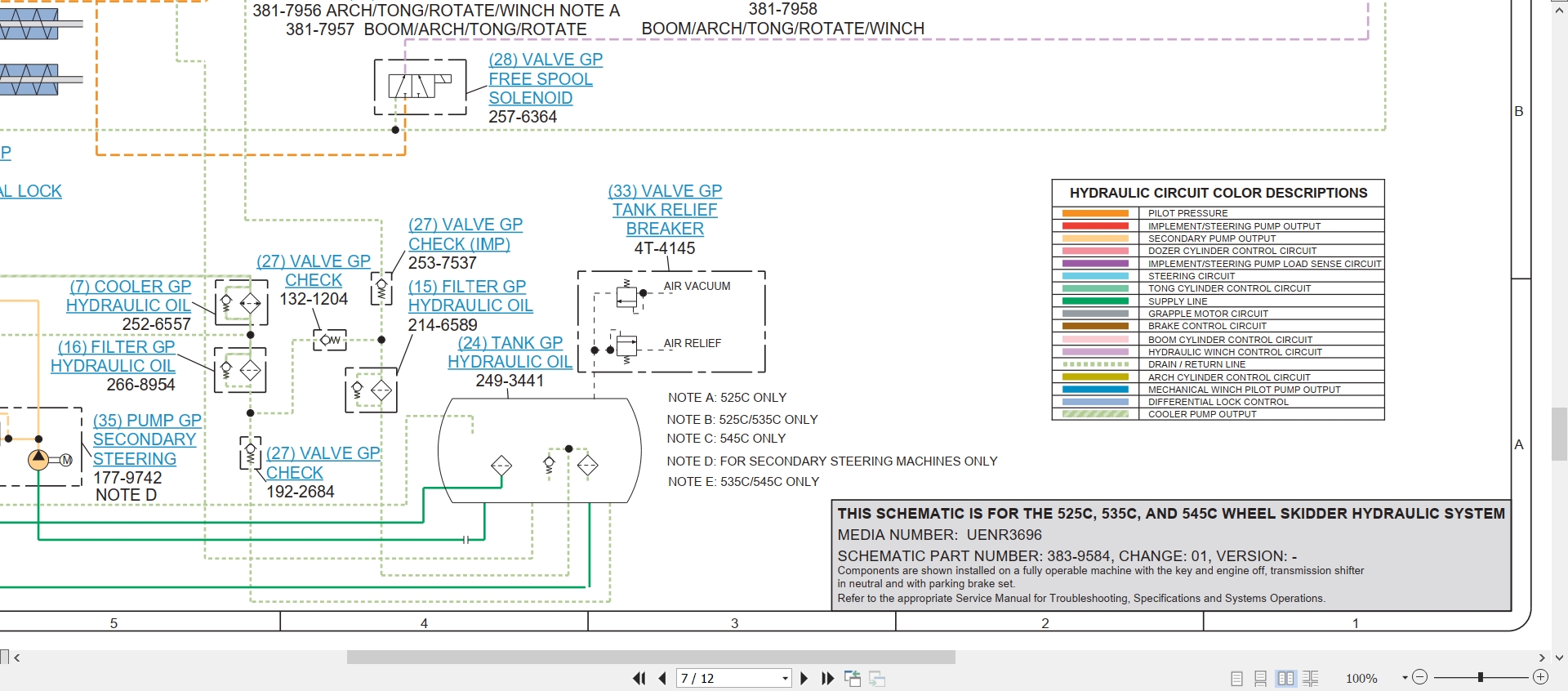1568x691 pixels.
Task: Select part number 266-8954
Action: 140,385
